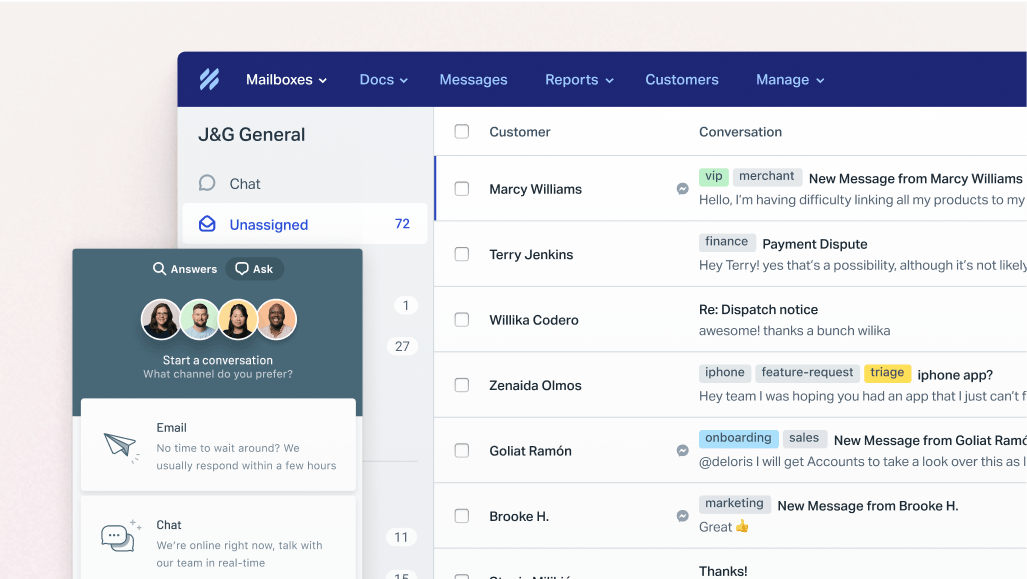Open New Message from Brooke H.
This screenshot has width=1027, height=579.
click(x=868, y=506)
